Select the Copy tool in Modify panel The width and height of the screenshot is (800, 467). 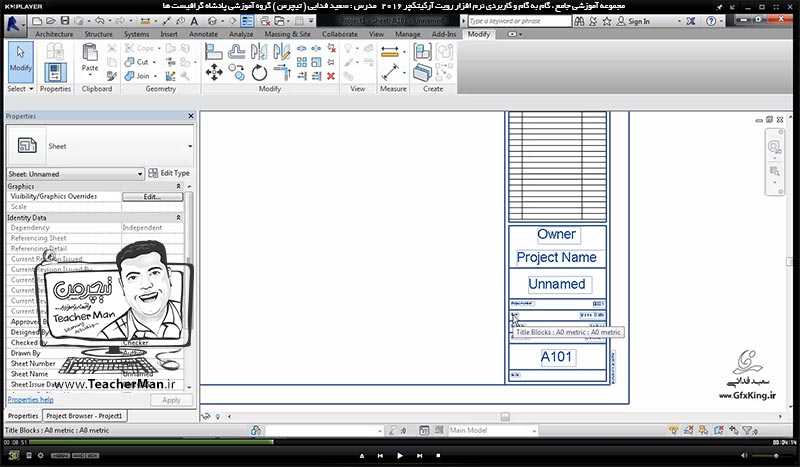point(236,72)
